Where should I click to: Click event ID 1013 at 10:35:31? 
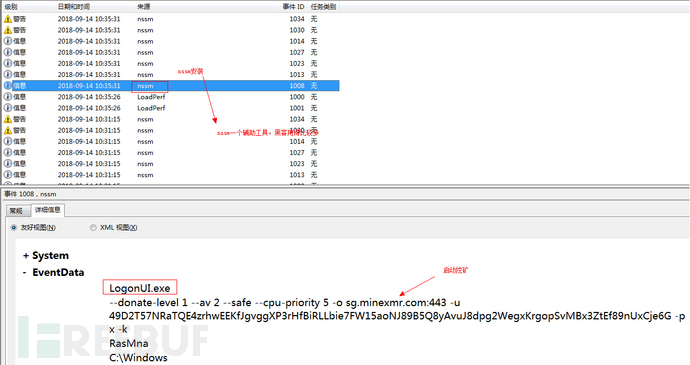(297, 74)
